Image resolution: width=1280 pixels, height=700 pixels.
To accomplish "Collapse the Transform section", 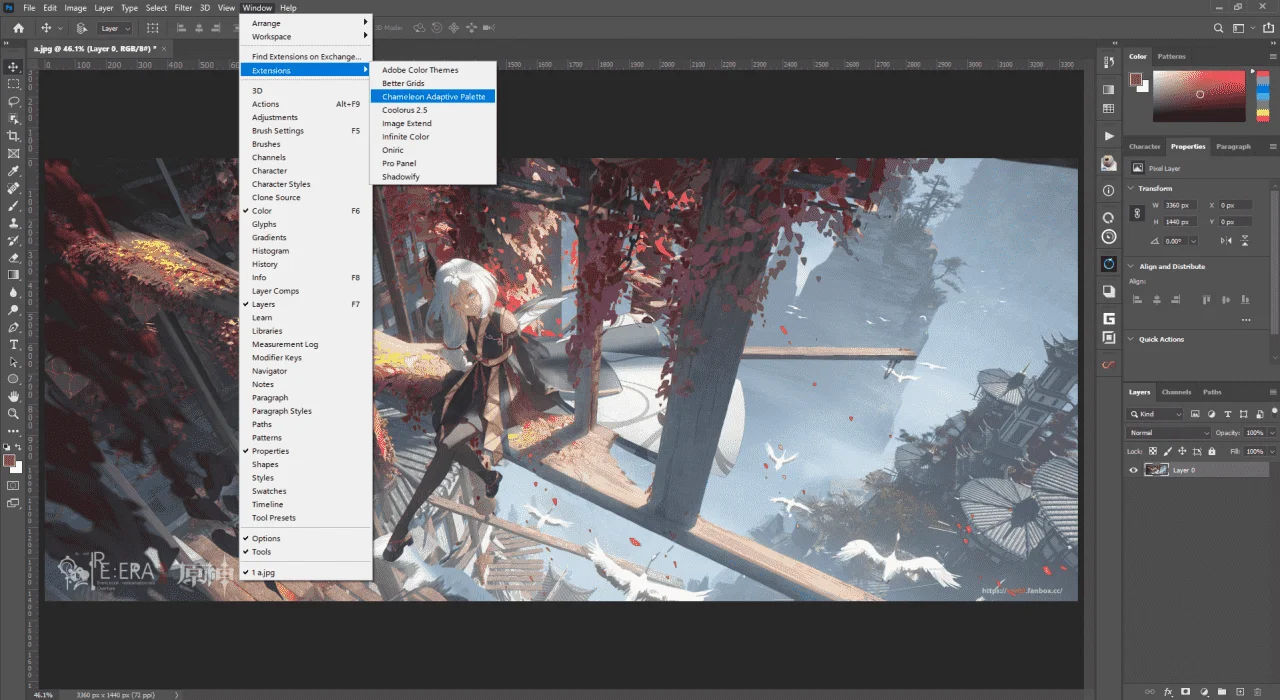I will 1131,188.
